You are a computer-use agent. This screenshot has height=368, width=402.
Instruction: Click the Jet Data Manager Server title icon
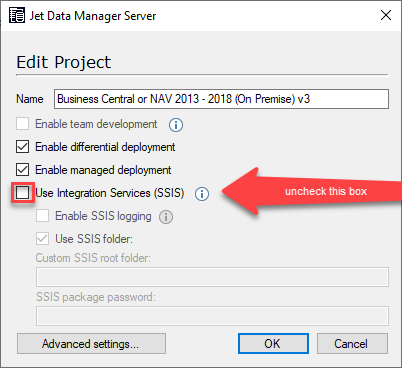(17, 15)
